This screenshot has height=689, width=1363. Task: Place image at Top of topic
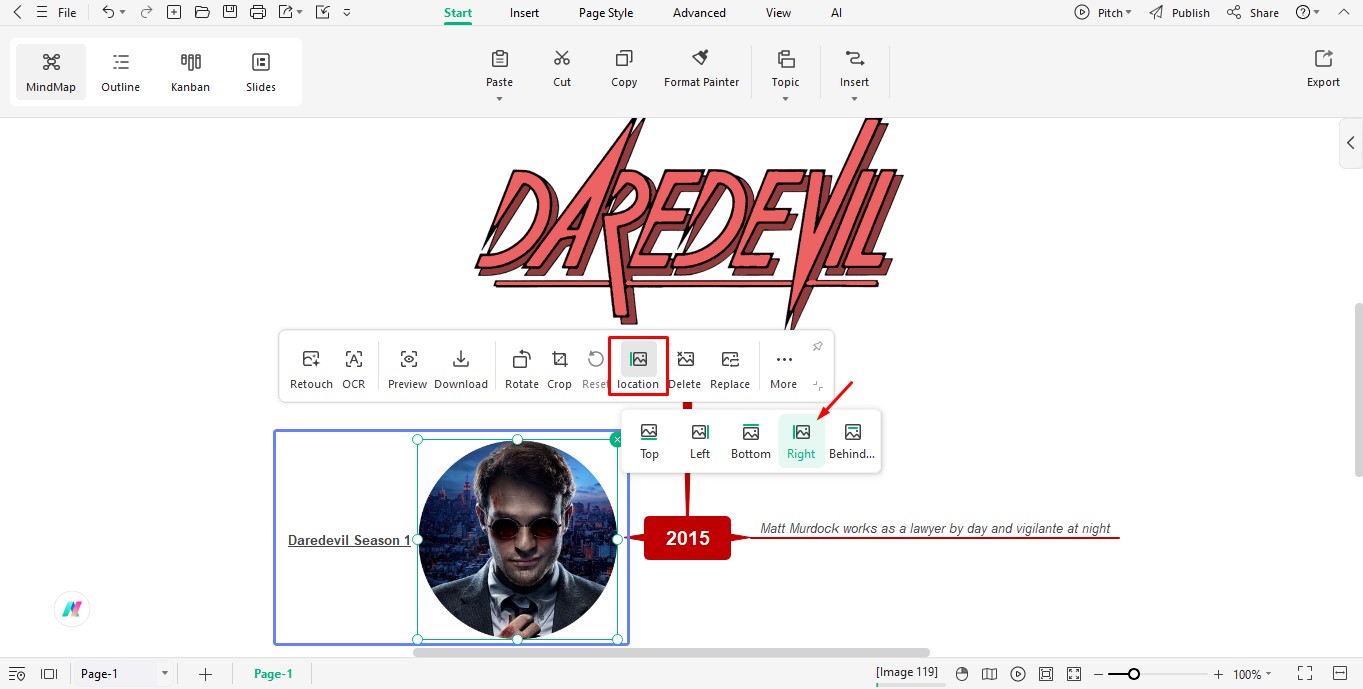pos(649,440)
